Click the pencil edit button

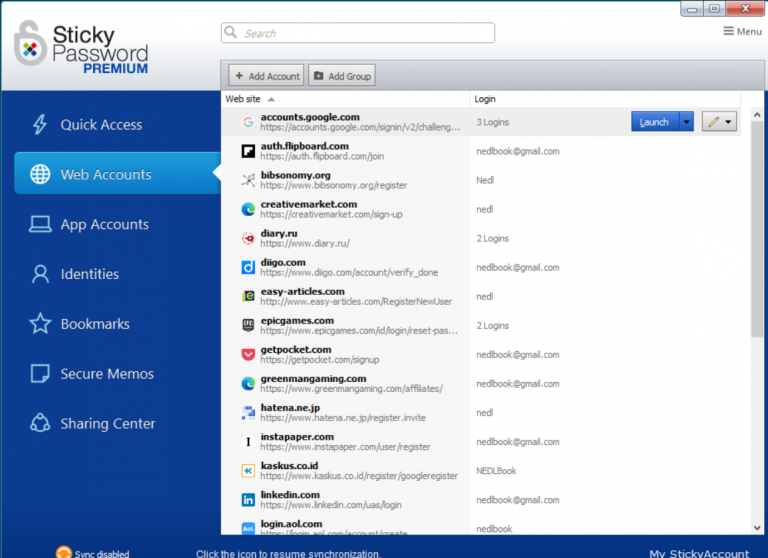(x=713, y=121)
